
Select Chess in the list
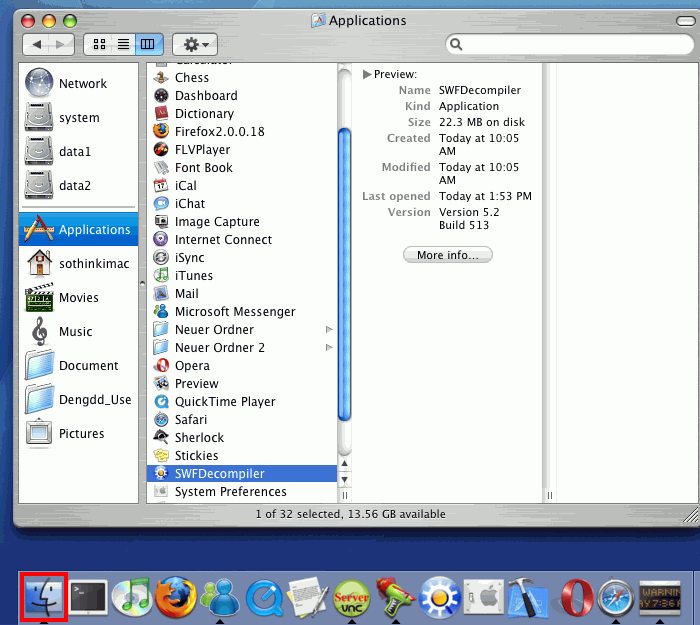[242, 78]
